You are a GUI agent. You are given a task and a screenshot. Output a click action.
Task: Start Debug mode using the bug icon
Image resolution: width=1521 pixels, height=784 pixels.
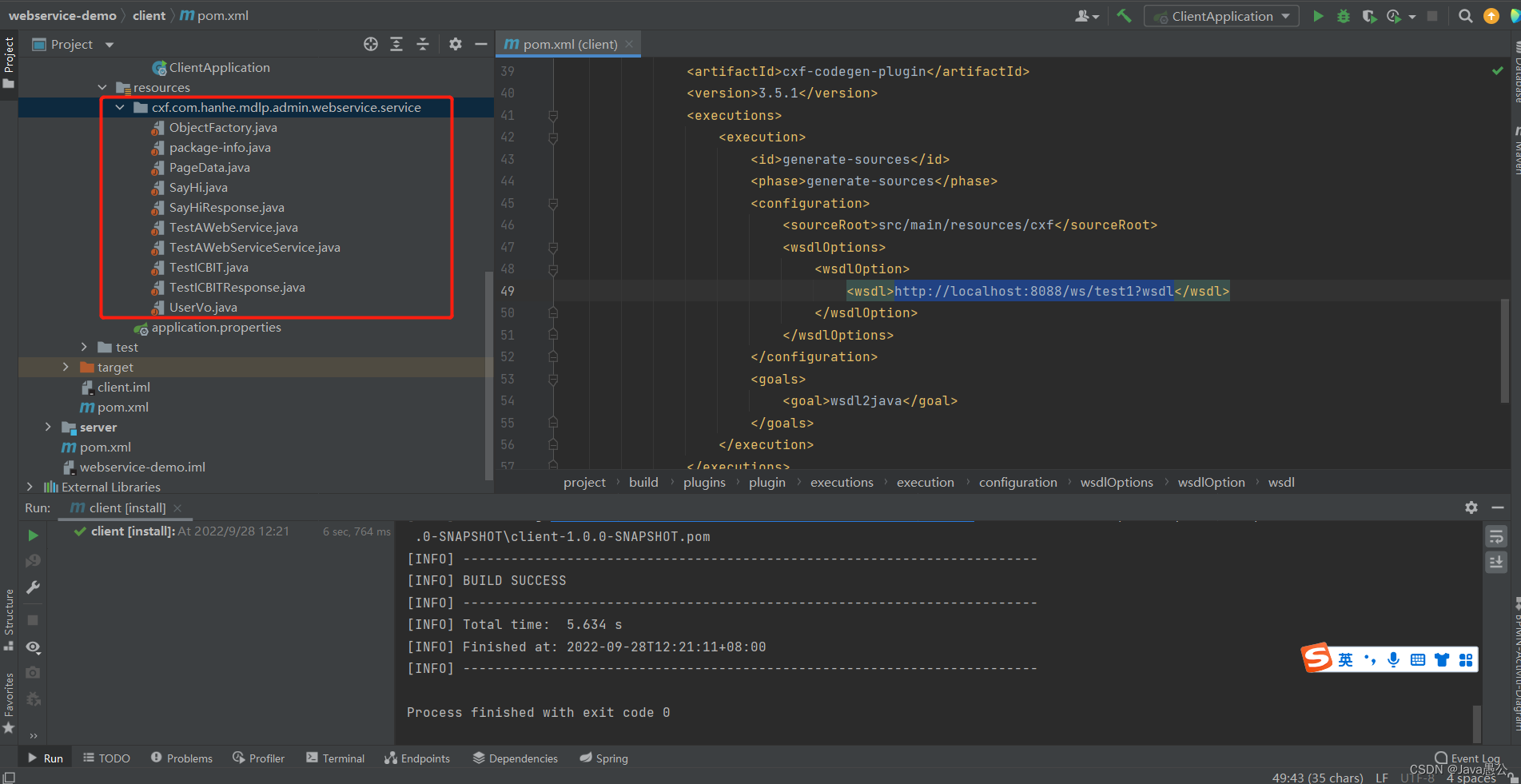1343,15
